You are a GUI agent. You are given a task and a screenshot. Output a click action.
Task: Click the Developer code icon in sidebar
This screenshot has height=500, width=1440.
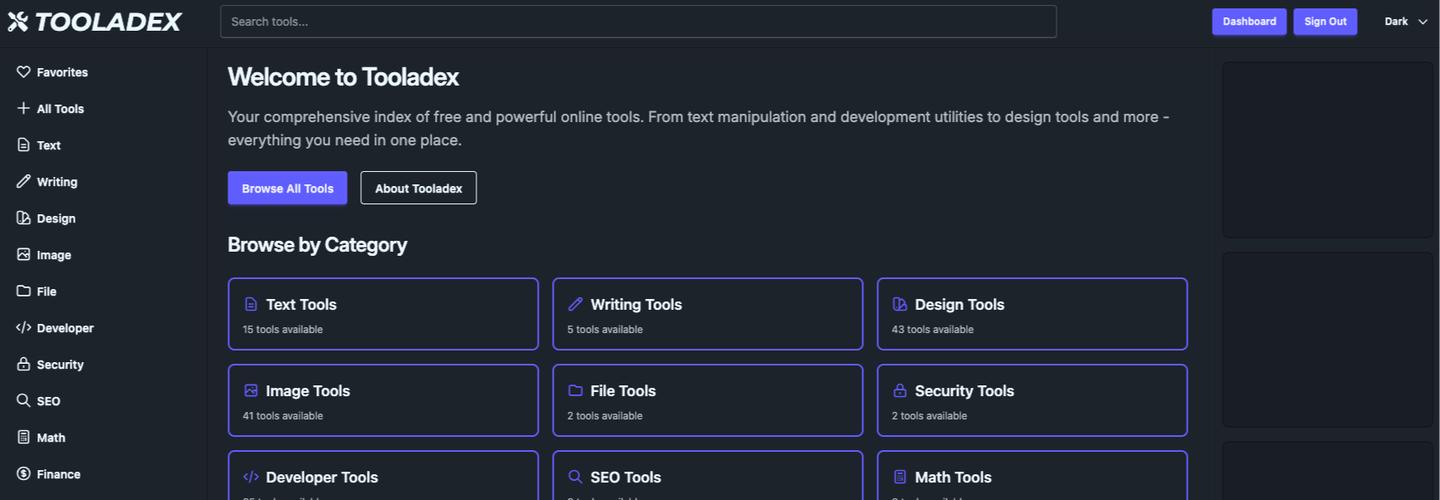(24, 327)
